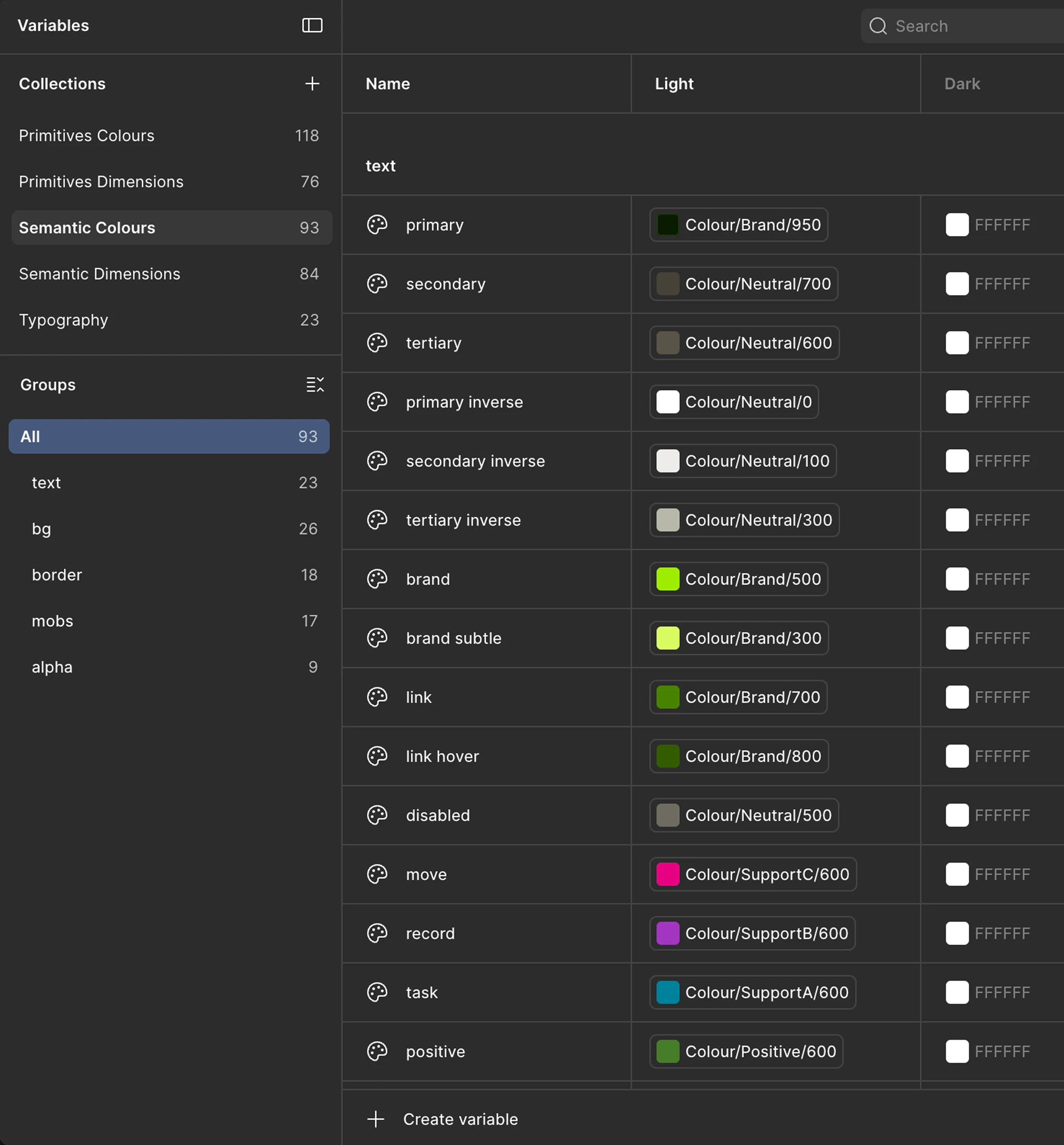Click palette icon beside primary inverse

377,402
